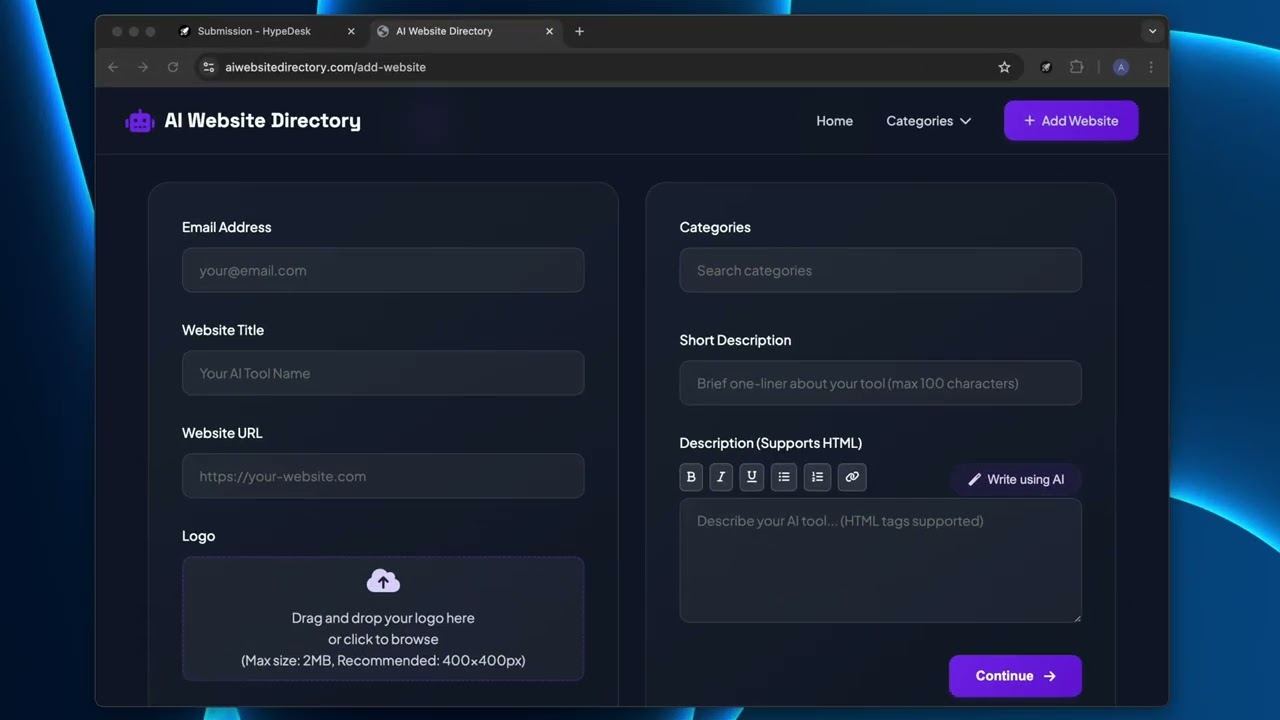Go back to the previous page
The image size is (1280, 720).
pos(113,67)
